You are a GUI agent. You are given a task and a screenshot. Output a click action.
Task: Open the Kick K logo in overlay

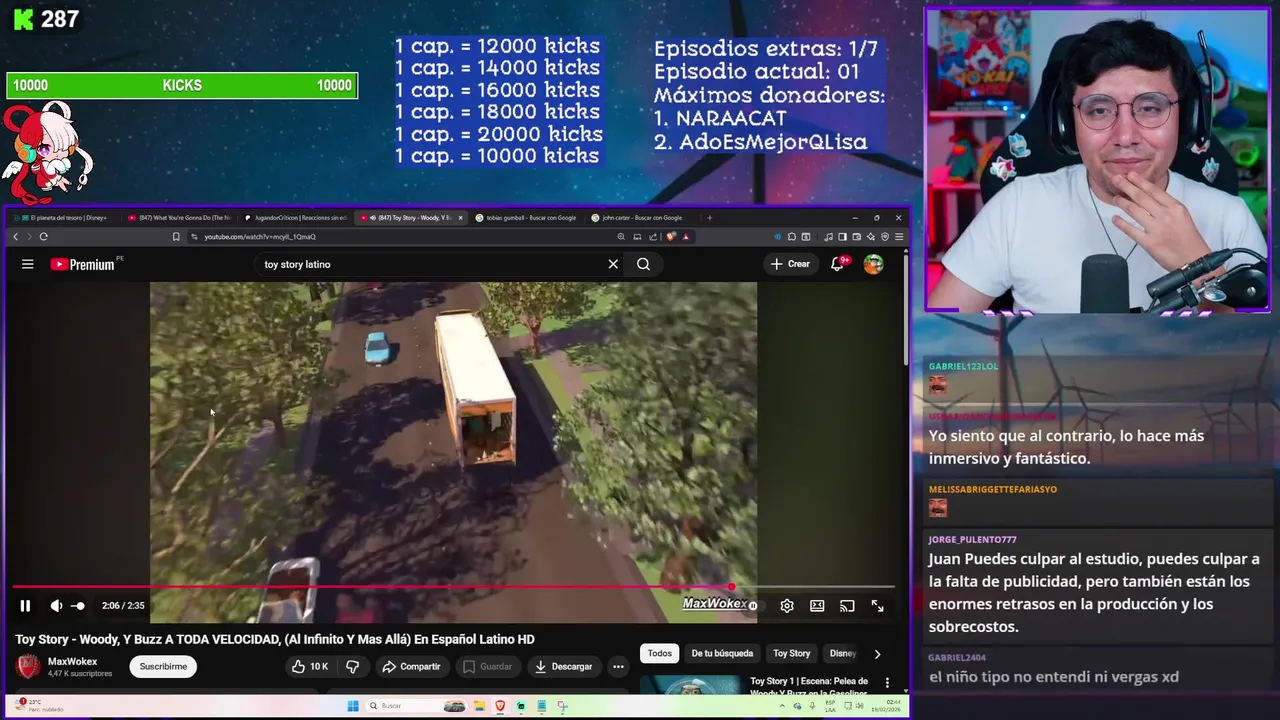[x=22, y=19]
